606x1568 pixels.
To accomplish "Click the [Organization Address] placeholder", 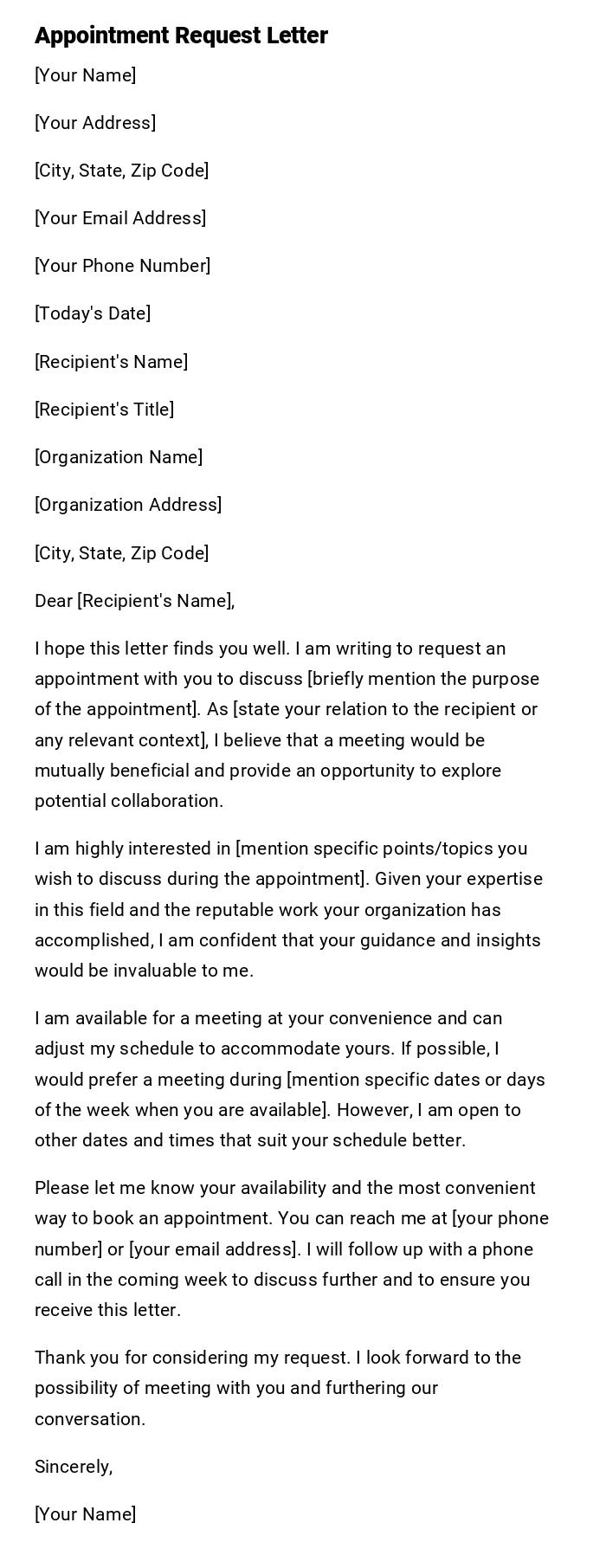I will [x=128, y=505].
